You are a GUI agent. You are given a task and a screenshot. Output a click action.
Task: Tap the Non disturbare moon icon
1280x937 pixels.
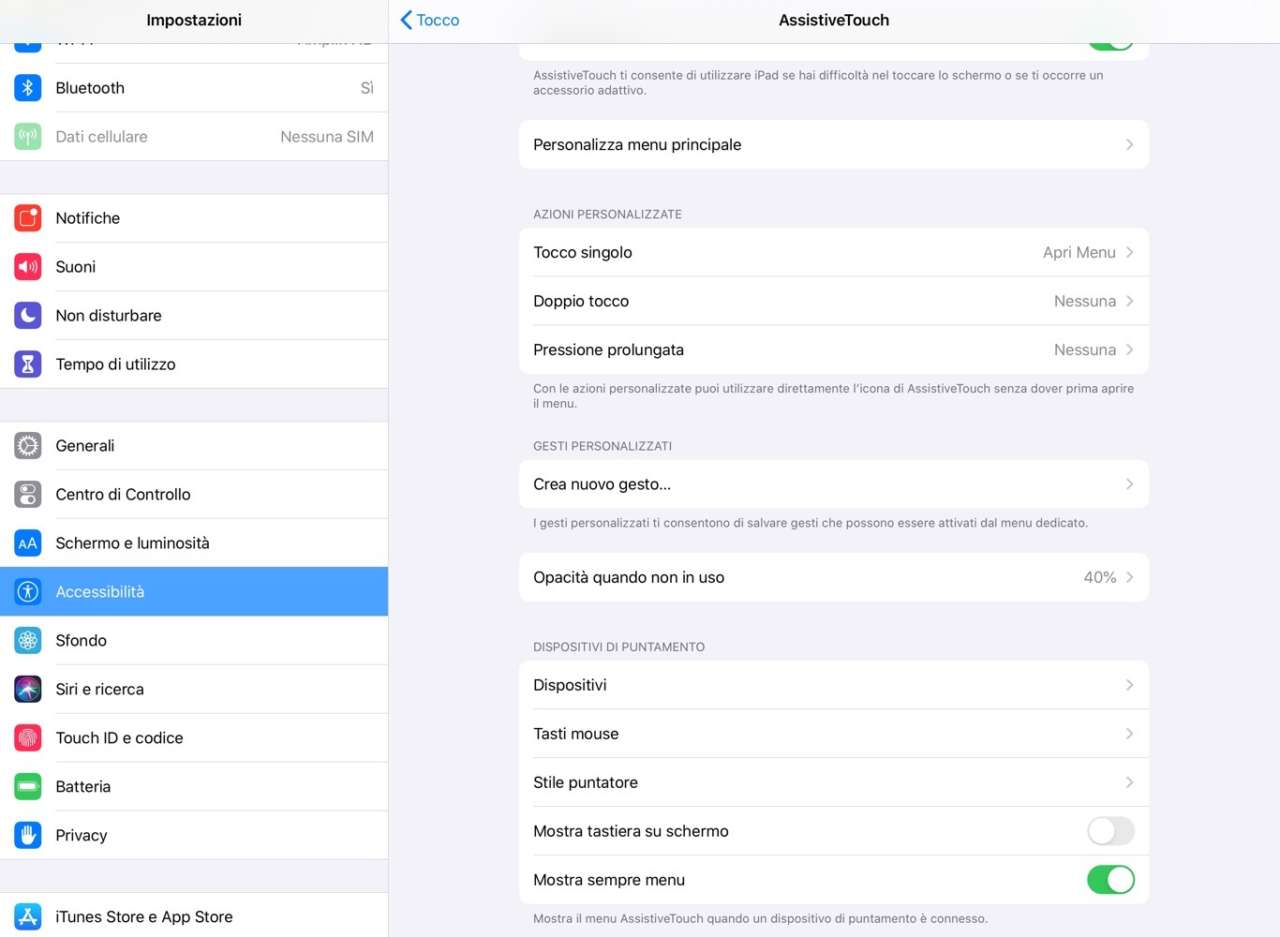[x=28, y=316]
